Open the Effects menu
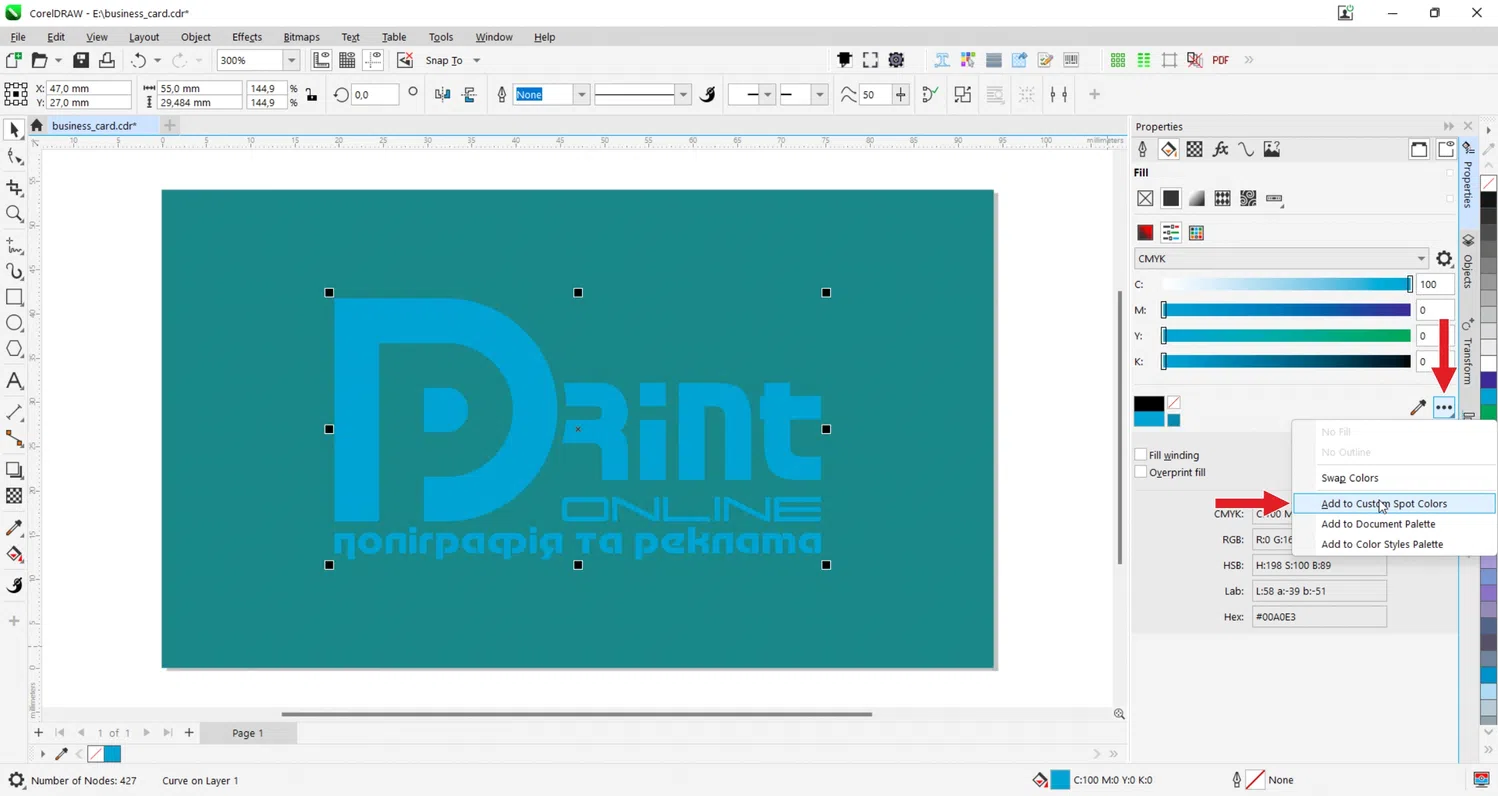The height and width of the screenshot is (796, 1498). pos(246,37)
